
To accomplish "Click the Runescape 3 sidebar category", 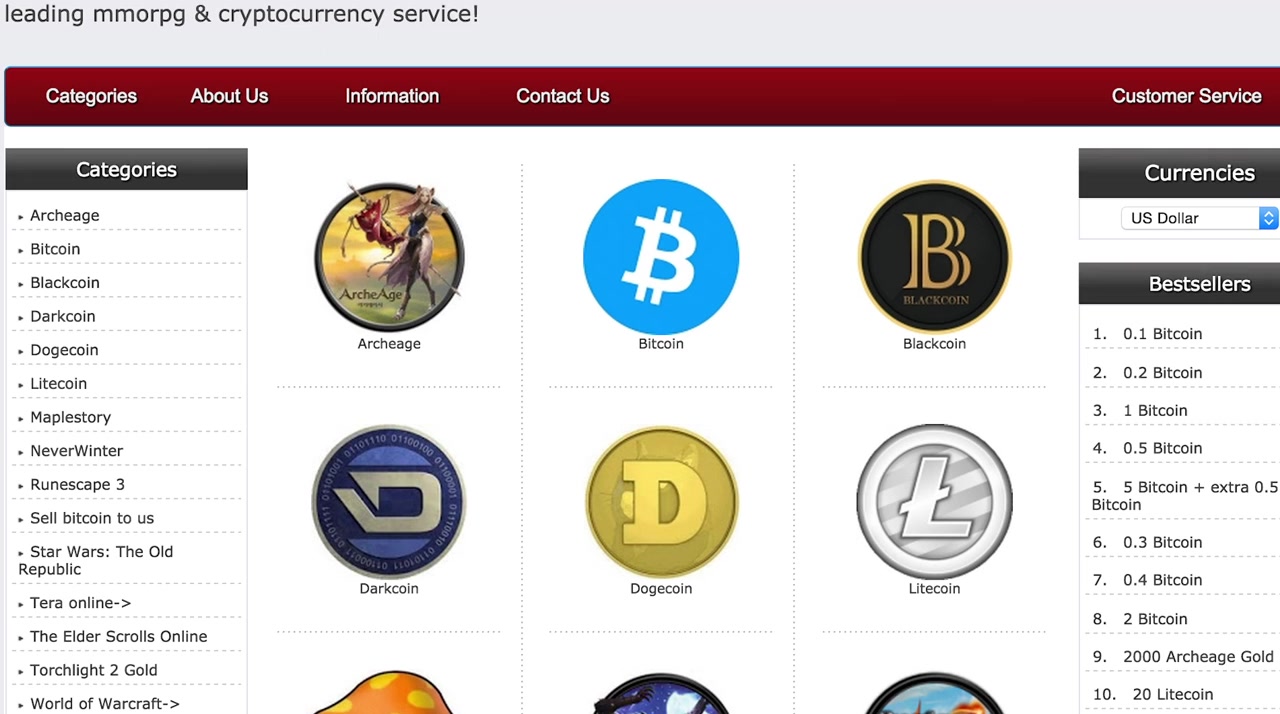I will (x=77, y=485).
